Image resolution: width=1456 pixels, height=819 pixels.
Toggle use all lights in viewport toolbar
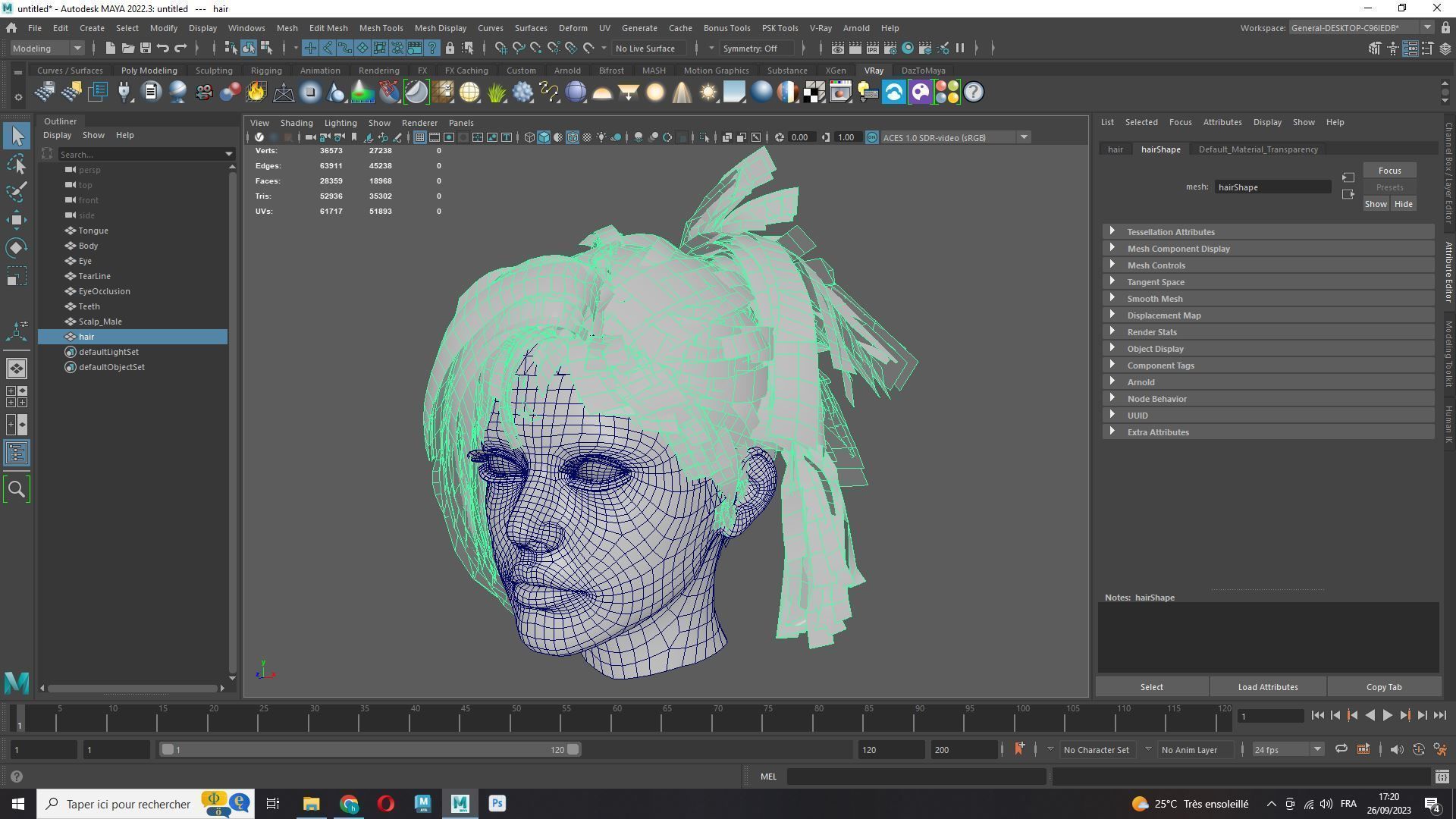click(601, 137)
